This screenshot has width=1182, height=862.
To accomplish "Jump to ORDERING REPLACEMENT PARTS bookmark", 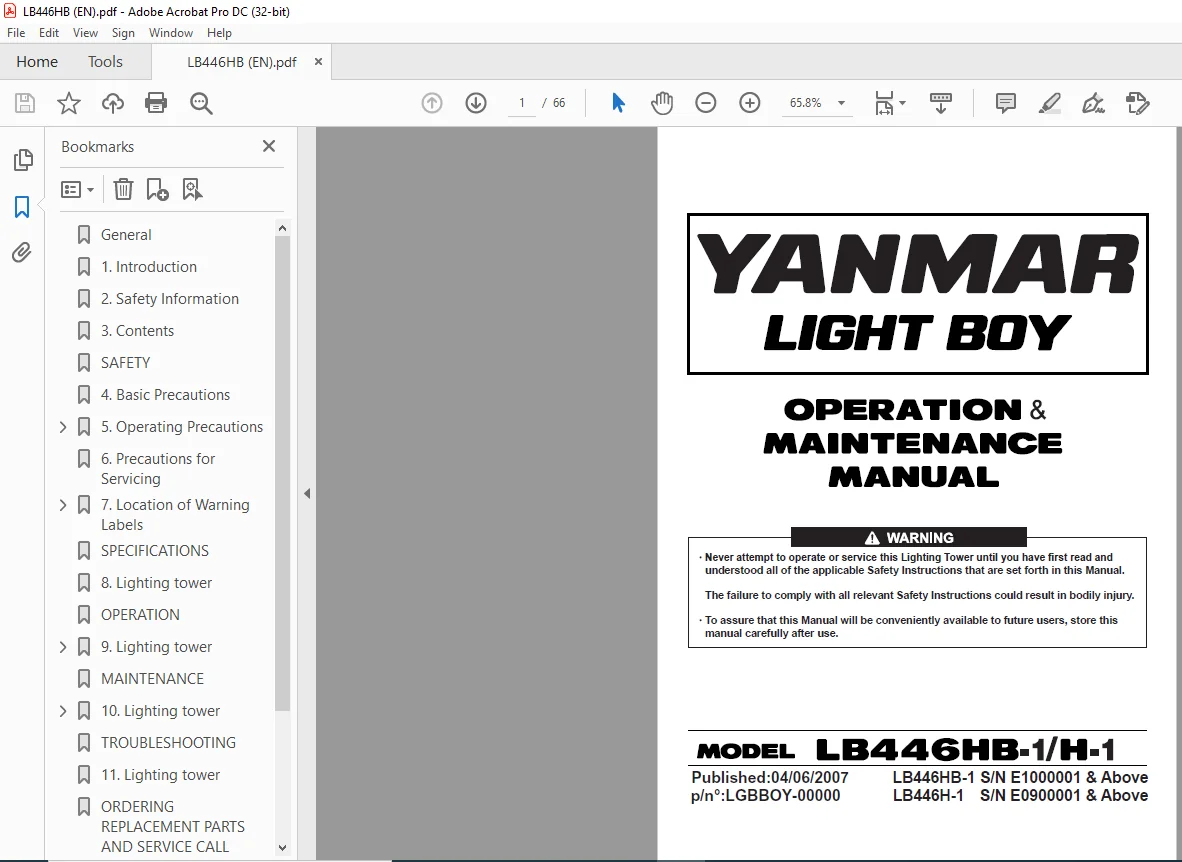I will coord(173,827).
